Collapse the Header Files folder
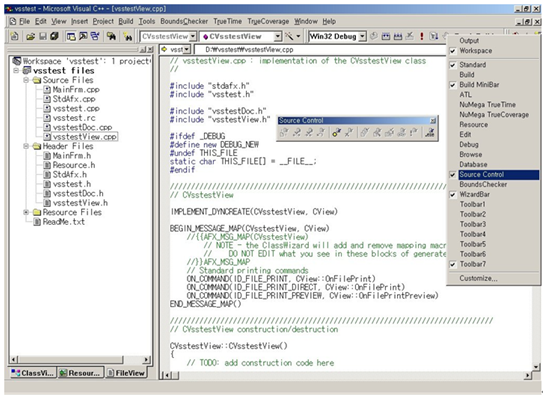The image size is (545, 401). point(26,146)
